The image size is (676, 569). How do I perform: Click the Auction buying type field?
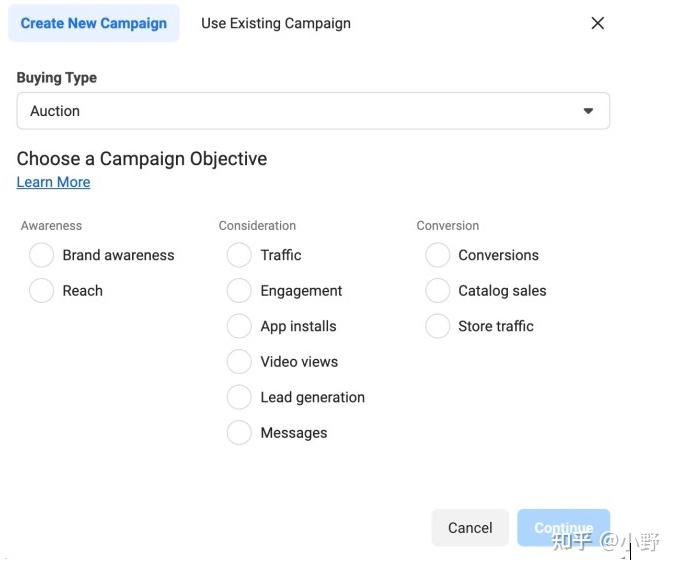pos(300,111)
